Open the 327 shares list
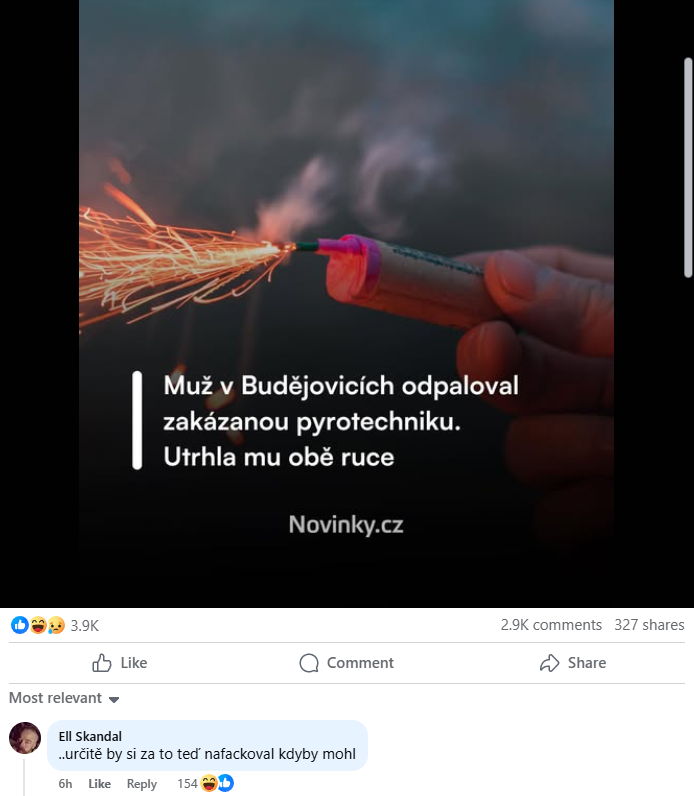The height and width of the screenshot is (796, 694). pos(649,625)
